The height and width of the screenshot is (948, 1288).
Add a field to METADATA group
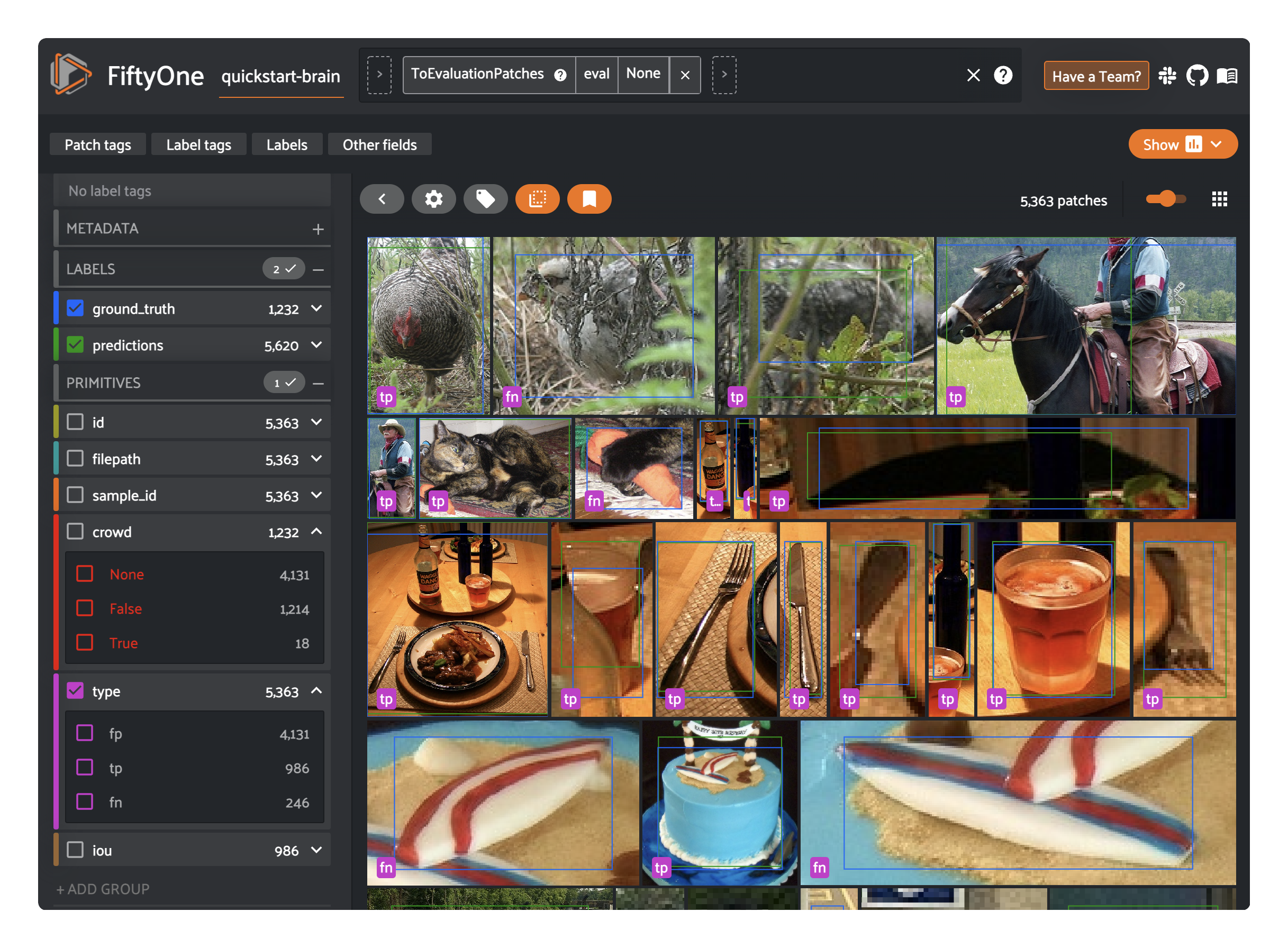tap(318, 229)
